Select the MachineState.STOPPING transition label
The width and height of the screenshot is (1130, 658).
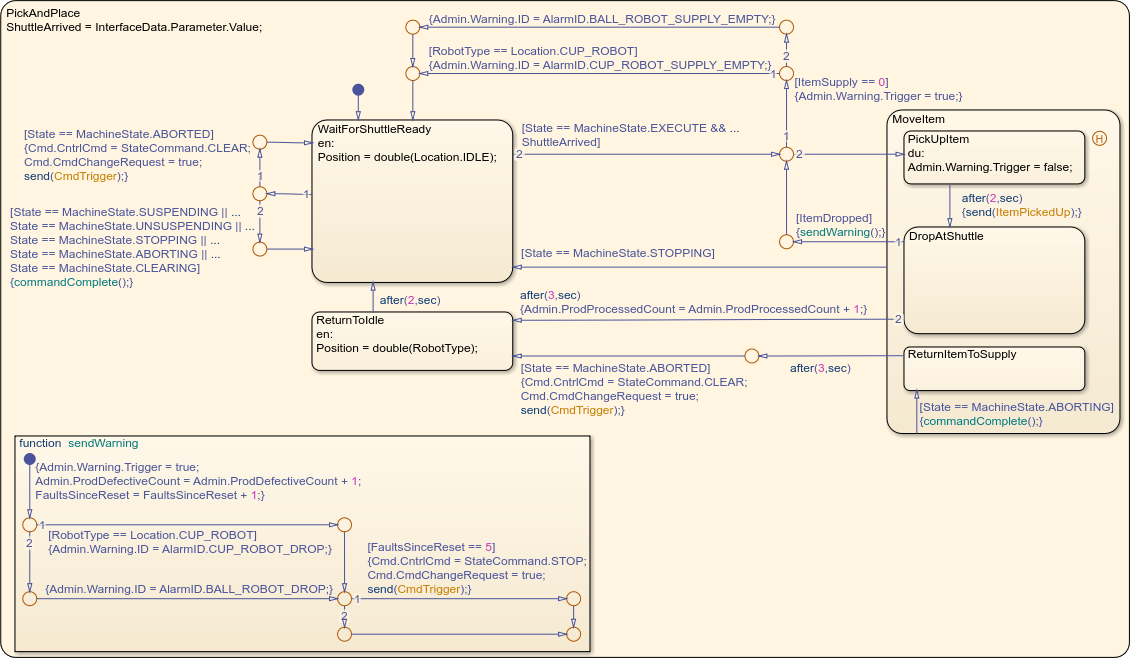(617, 254)
